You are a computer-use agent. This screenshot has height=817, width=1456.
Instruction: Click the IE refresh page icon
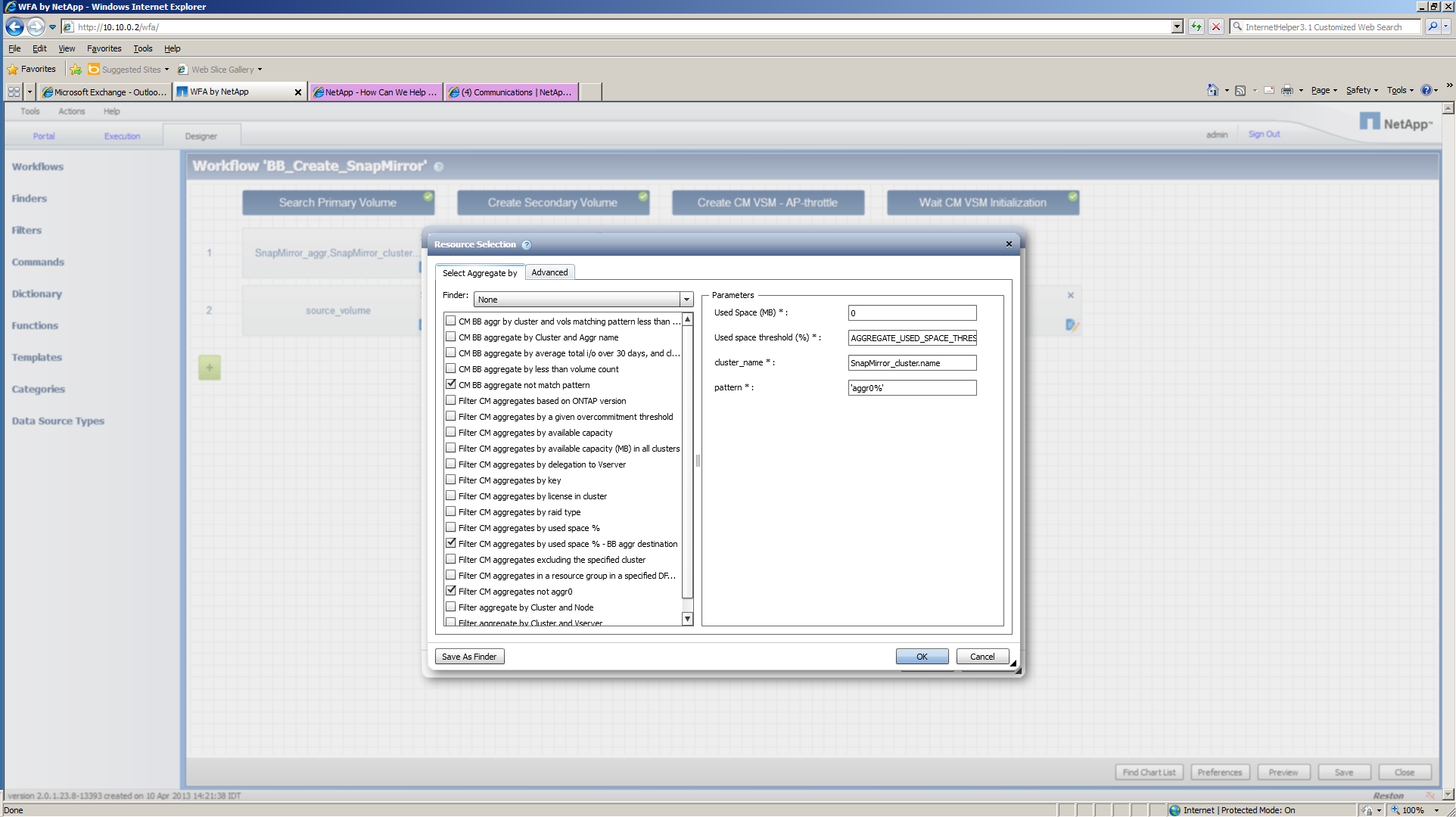[x=1196, y=26]
